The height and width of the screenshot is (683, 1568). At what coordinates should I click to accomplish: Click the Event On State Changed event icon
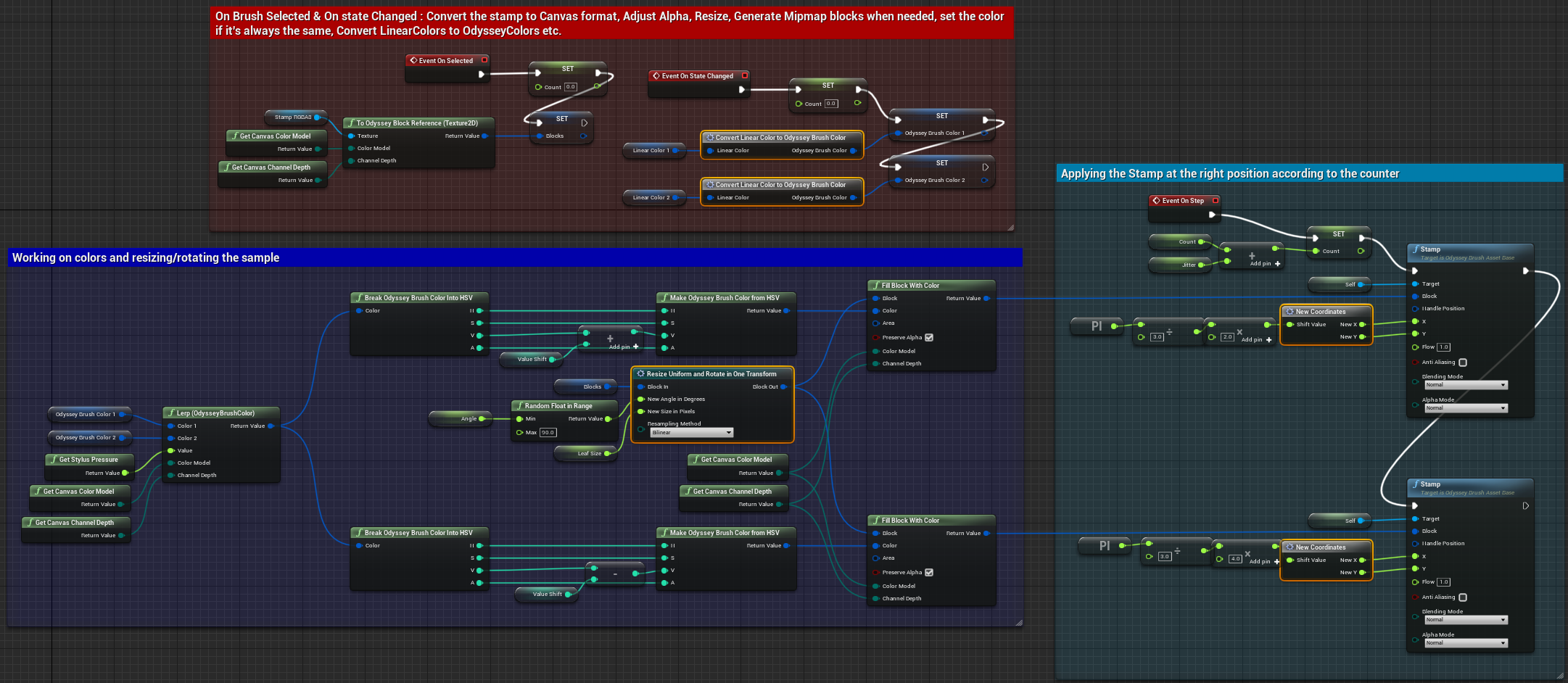pos(655,75)
